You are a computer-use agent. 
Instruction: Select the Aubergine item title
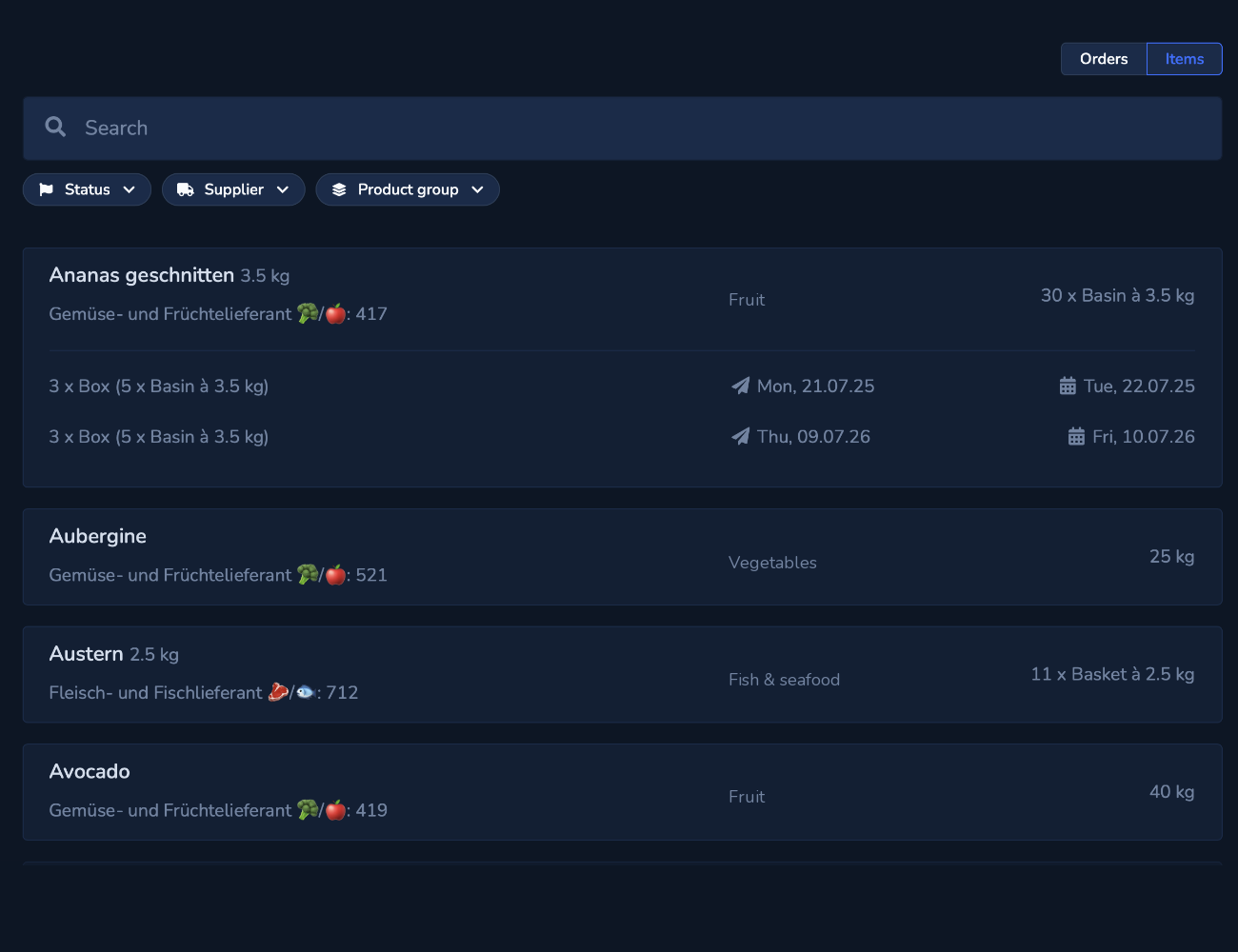pos(98,536)
